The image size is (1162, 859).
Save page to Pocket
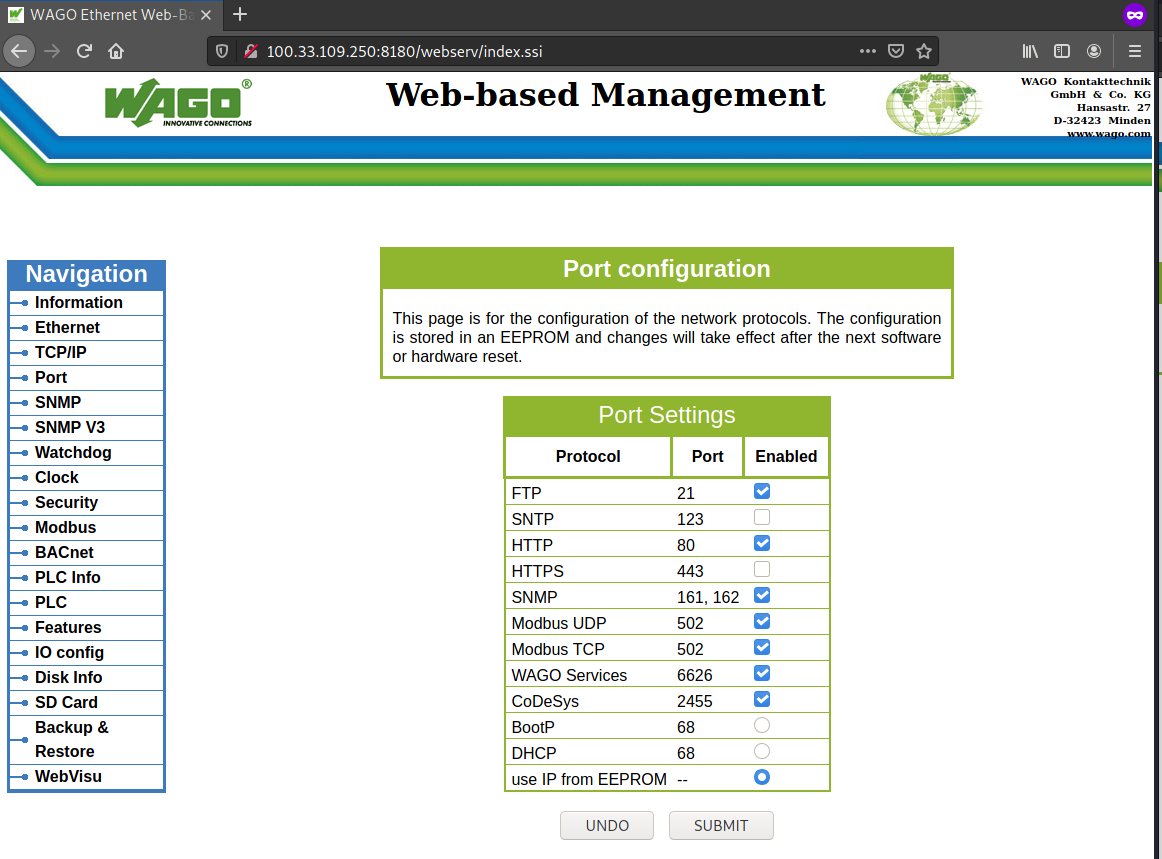click(x=896, y=51)
